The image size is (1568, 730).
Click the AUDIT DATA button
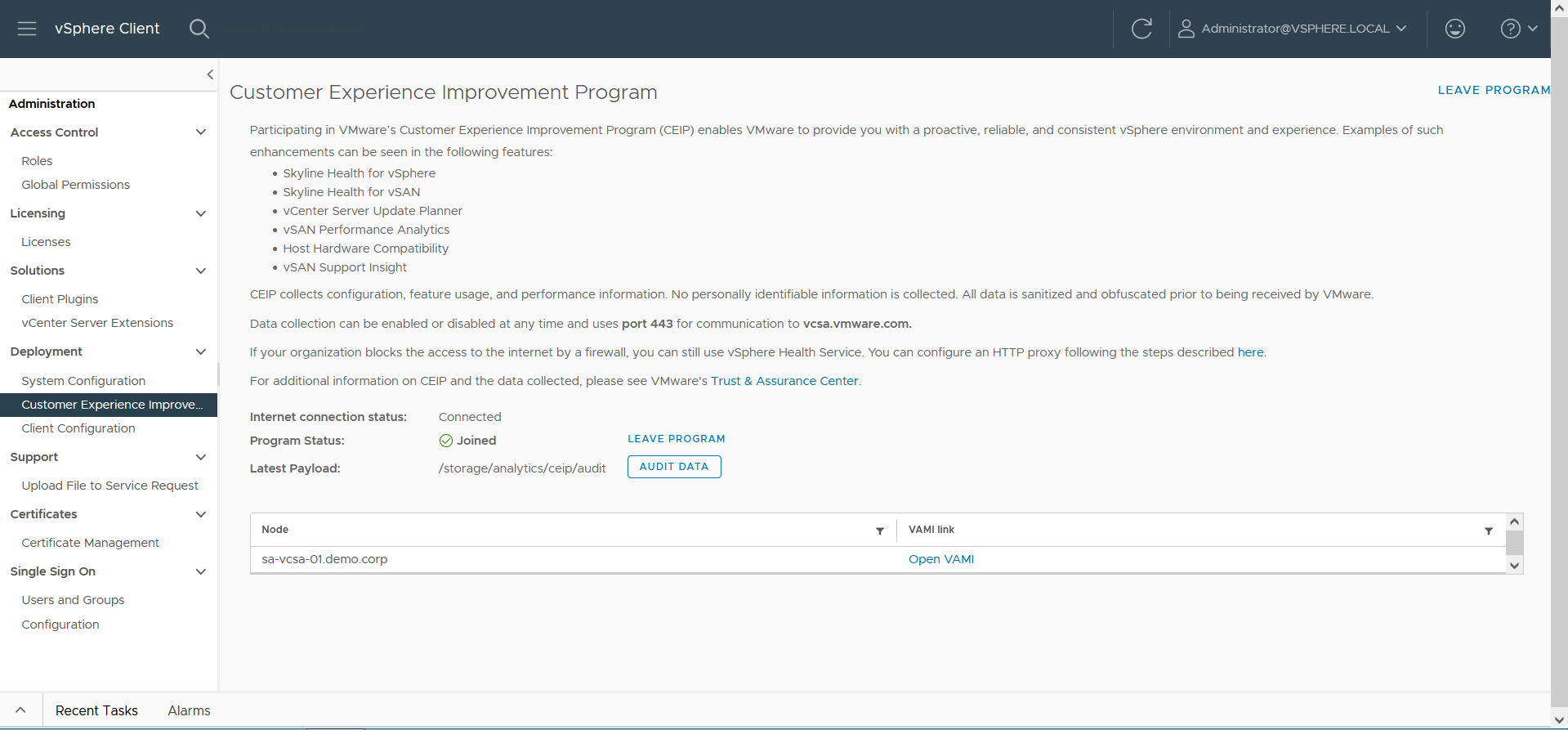(x=674, y=467)
